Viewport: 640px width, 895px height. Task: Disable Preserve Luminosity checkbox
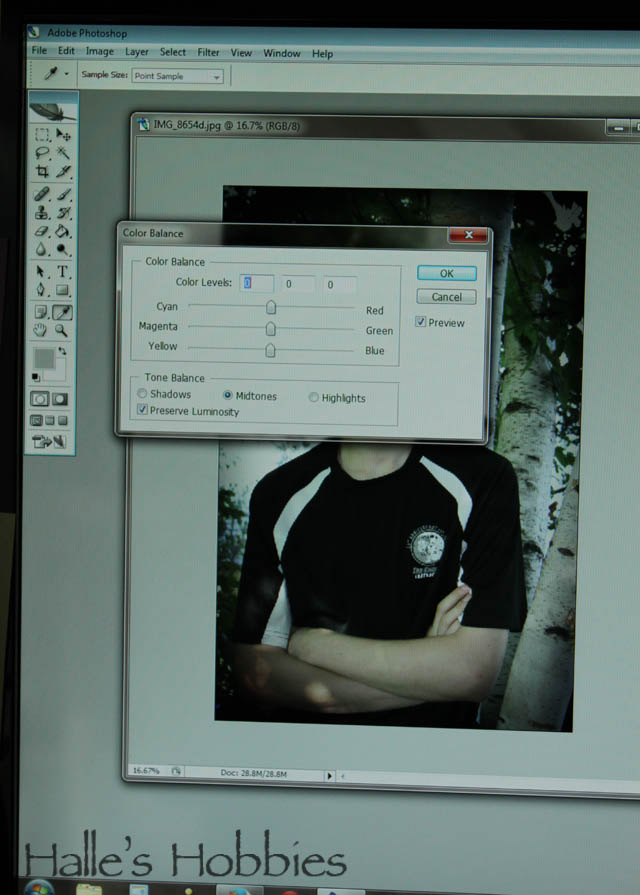pos(143,411)
